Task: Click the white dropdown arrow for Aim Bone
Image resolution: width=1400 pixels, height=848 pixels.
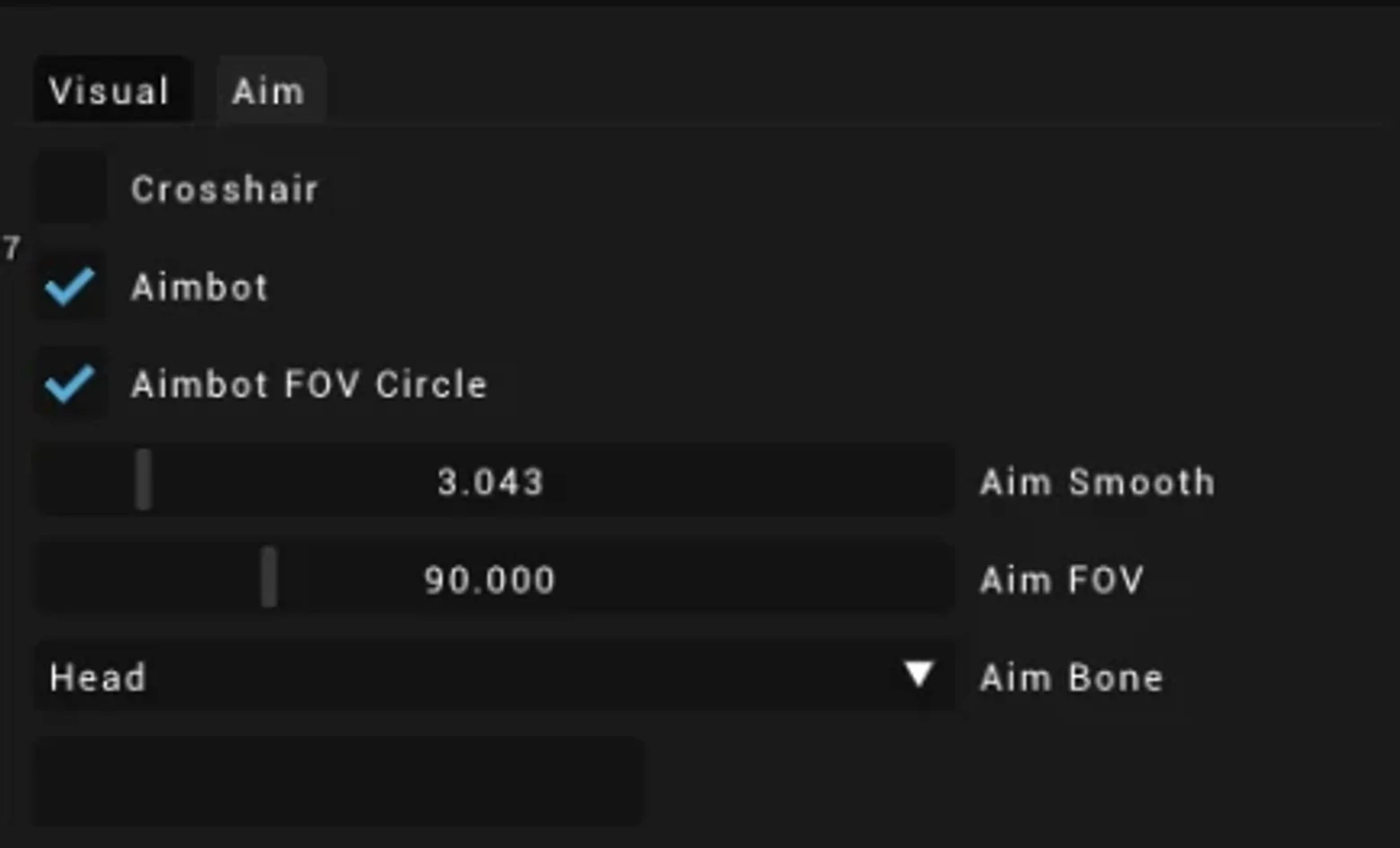Action: click(x=919, y=674)
